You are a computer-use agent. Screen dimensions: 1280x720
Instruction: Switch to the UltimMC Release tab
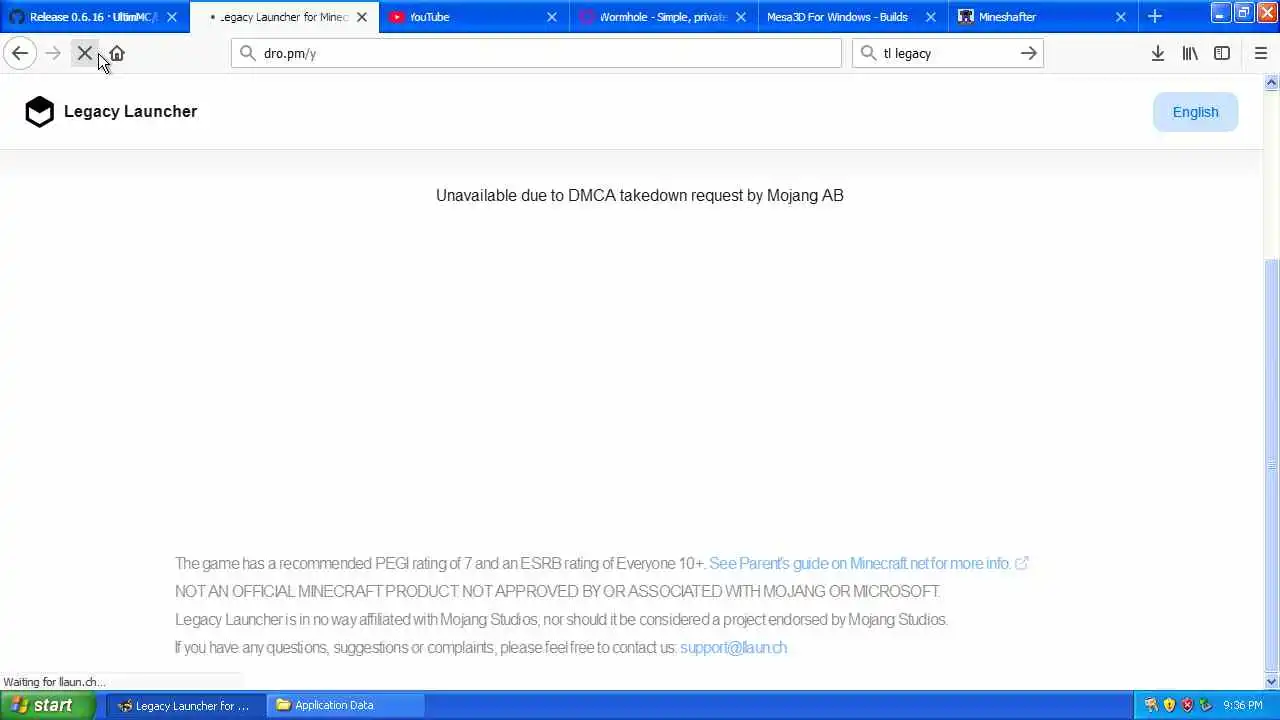pos(95,17)
